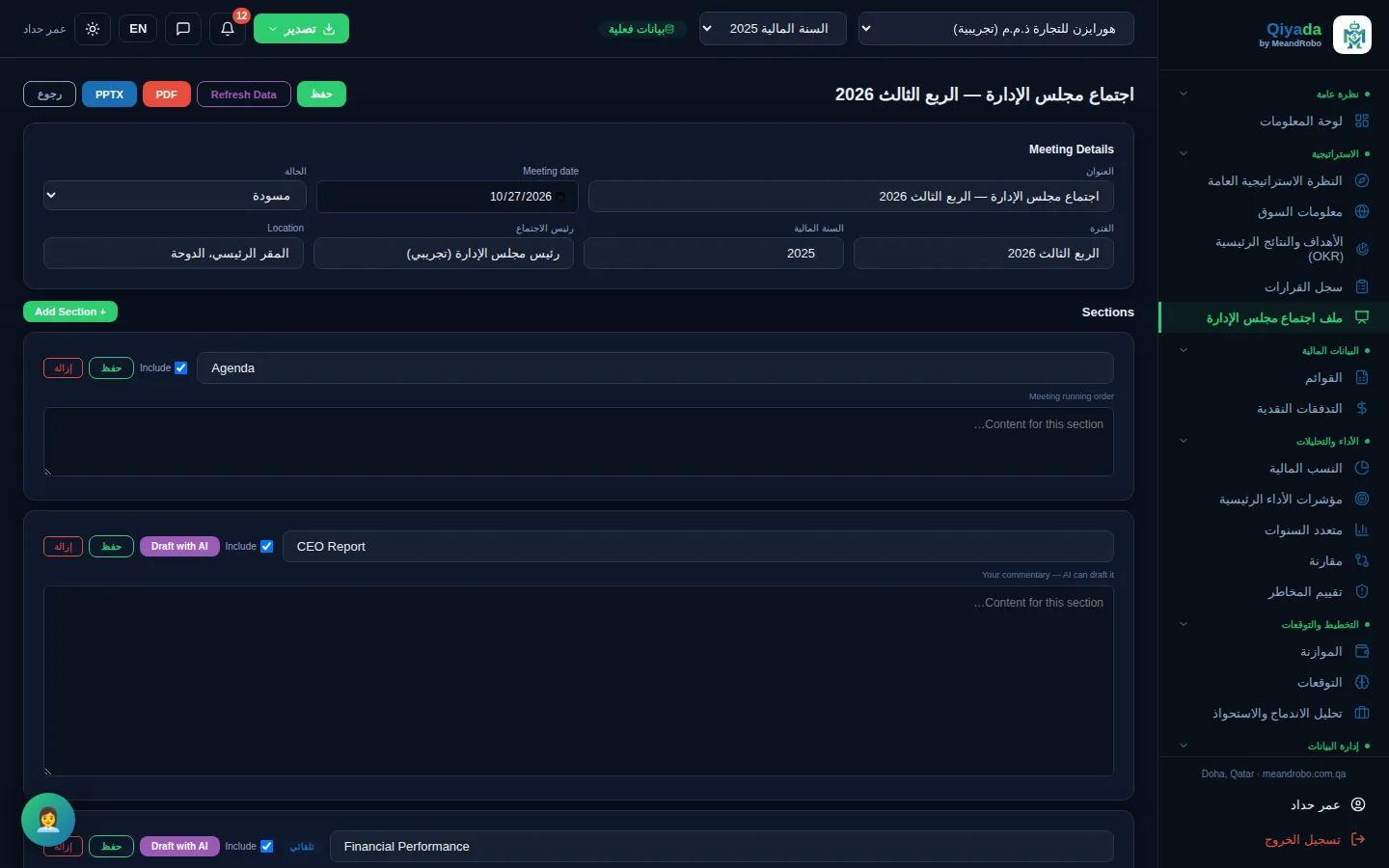
Task: Click Draft with AI for CEO Report
Action: point(179,546)
